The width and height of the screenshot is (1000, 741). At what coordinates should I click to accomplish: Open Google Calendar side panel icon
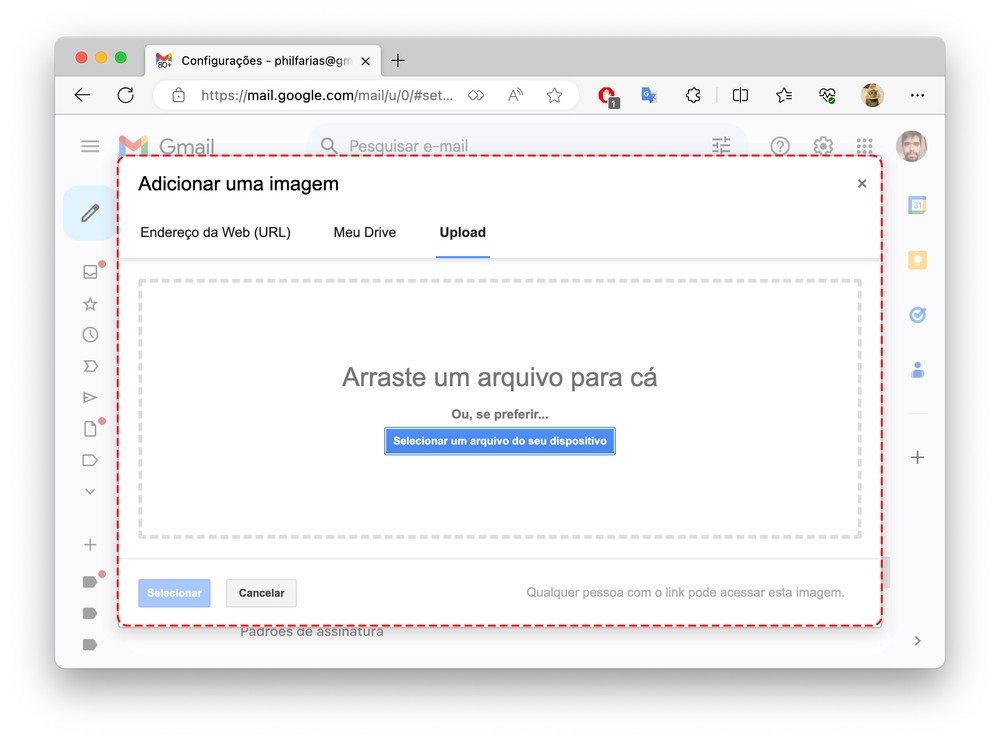pos(917,205)
